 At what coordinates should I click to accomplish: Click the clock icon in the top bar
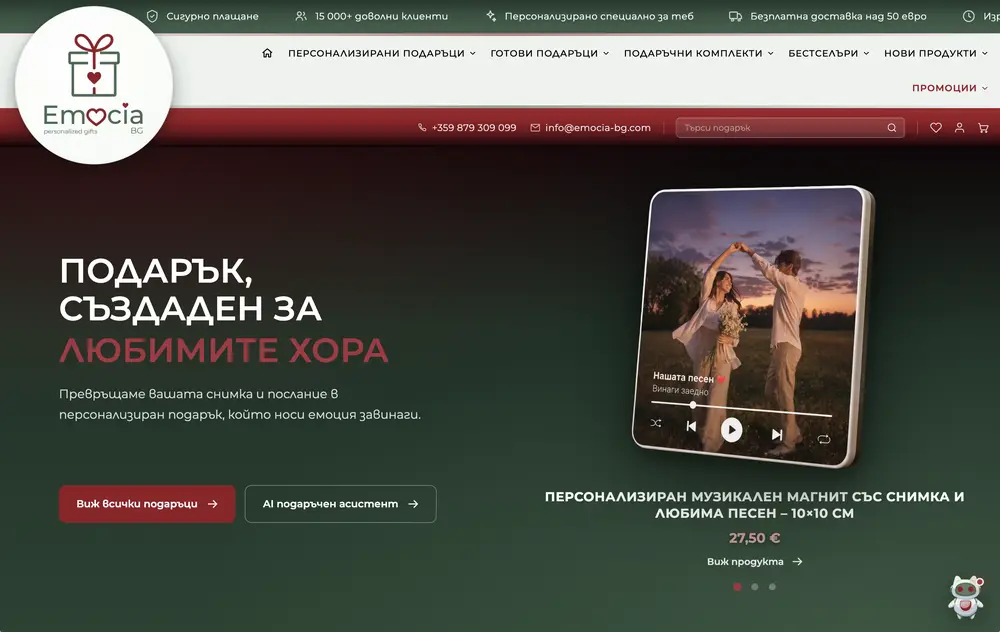click(x=969, y=16)
